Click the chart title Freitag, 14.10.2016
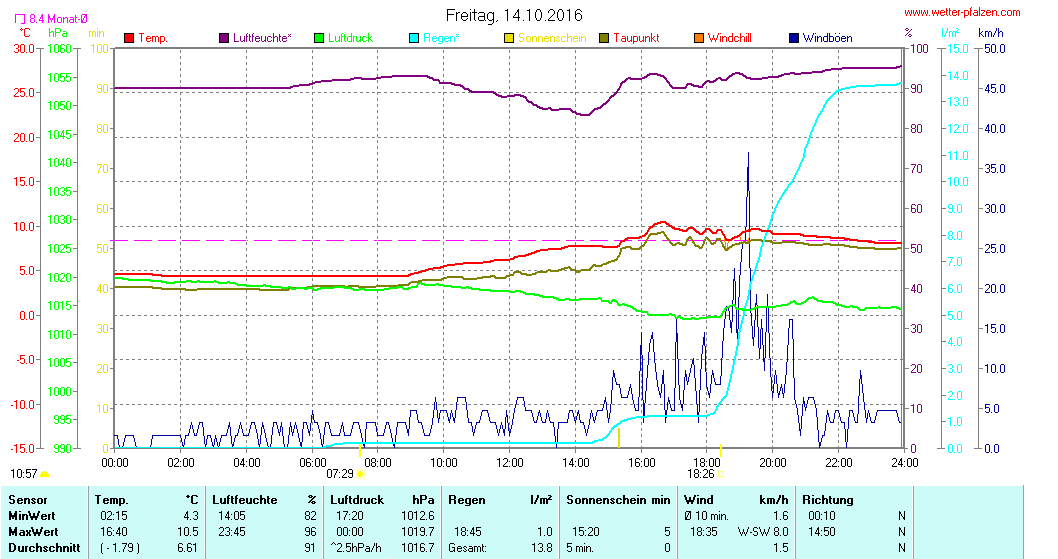This screenshot has height=559, width=1058. pos(514,15)
